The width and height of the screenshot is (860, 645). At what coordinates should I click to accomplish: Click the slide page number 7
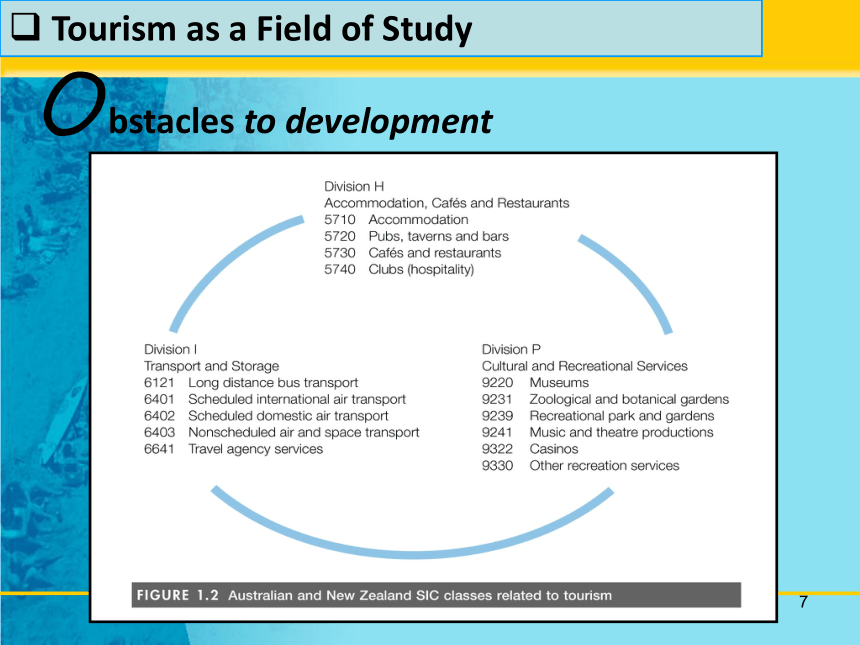click(804, 602)
